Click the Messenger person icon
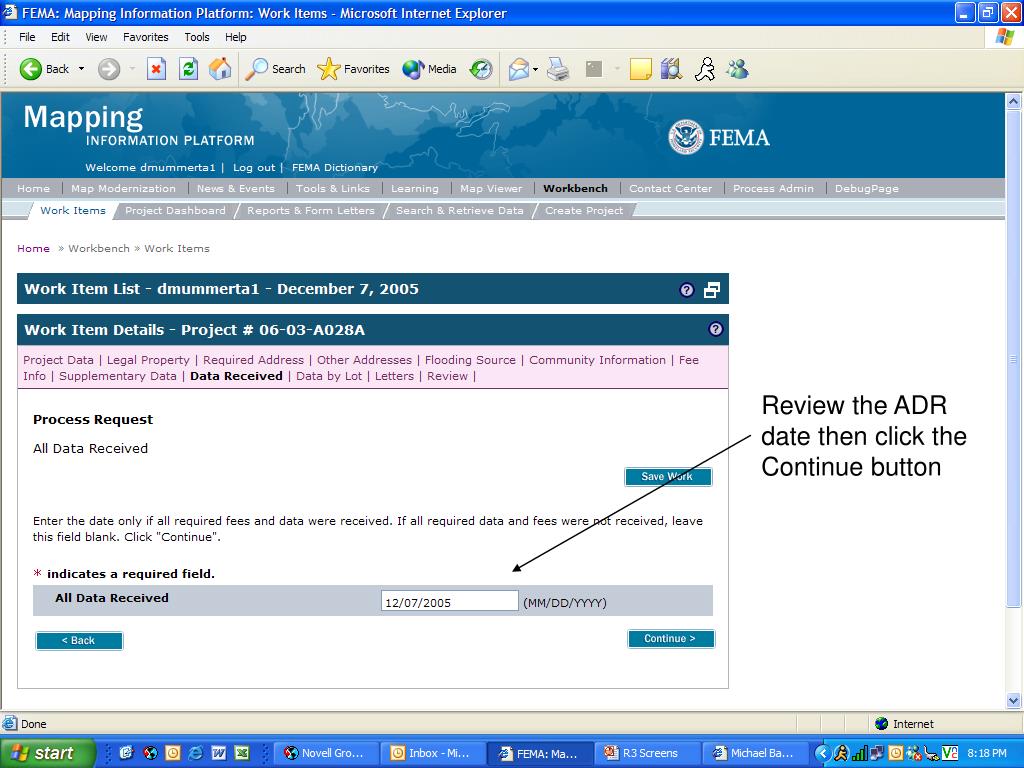Viewport: 1024px width, 768px height. 705,69
